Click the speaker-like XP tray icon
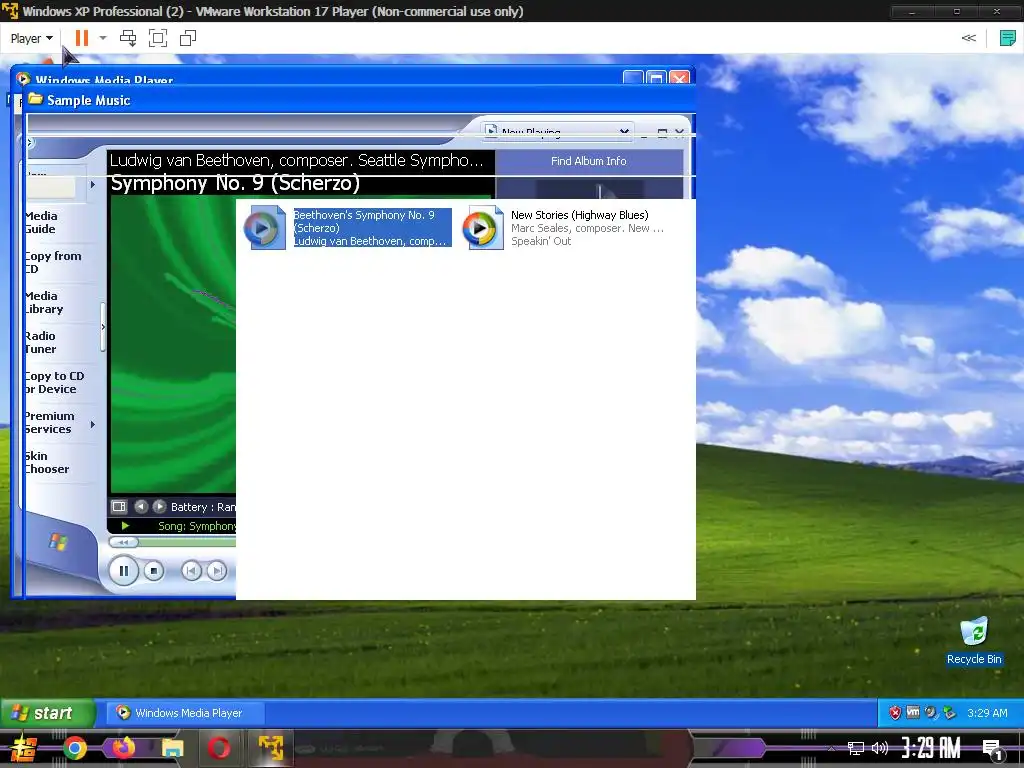The image size is (1024, 768). tap(931, 712)
